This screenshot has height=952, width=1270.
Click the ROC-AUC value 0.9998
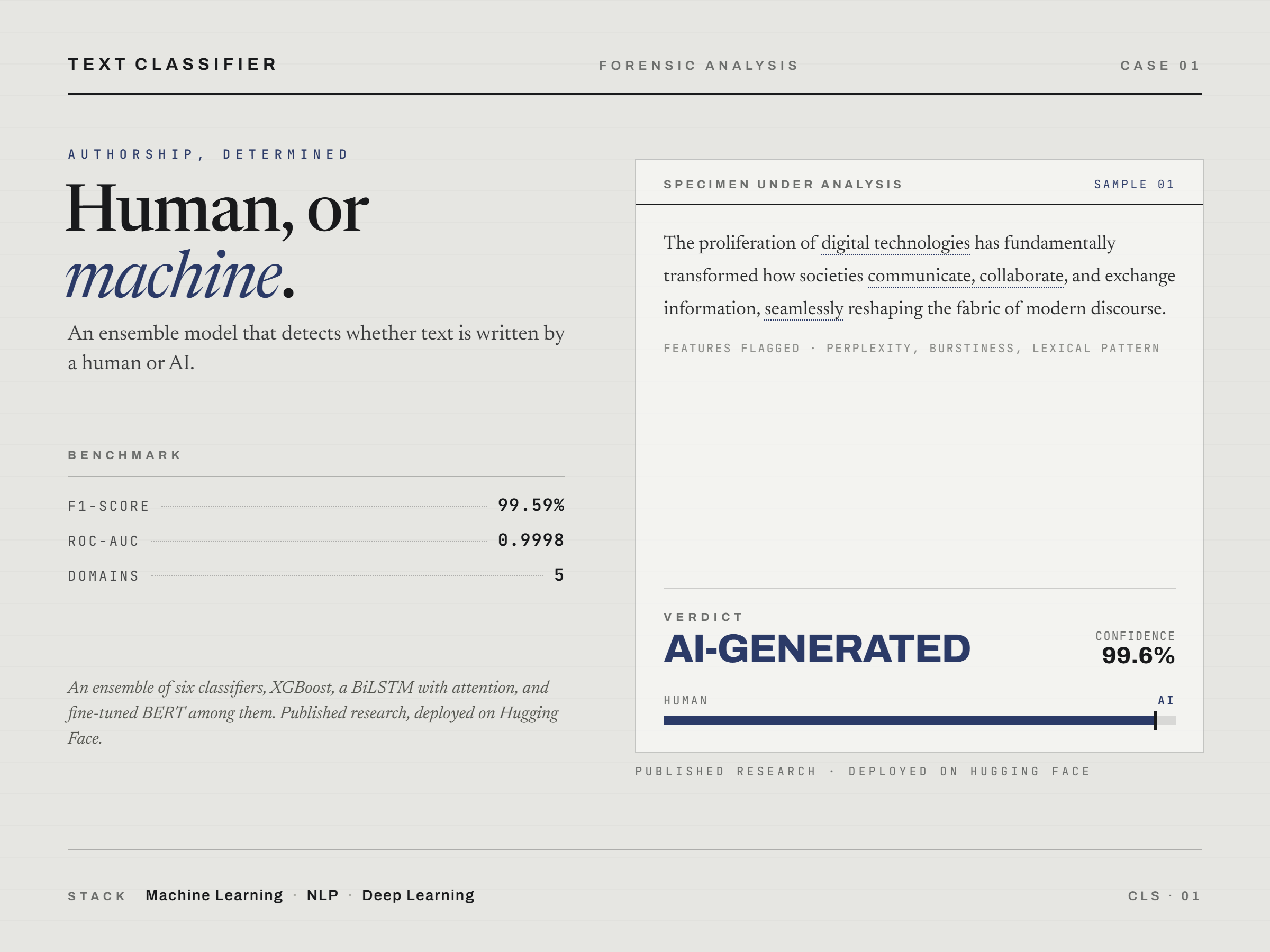click(x=531, y=540)
